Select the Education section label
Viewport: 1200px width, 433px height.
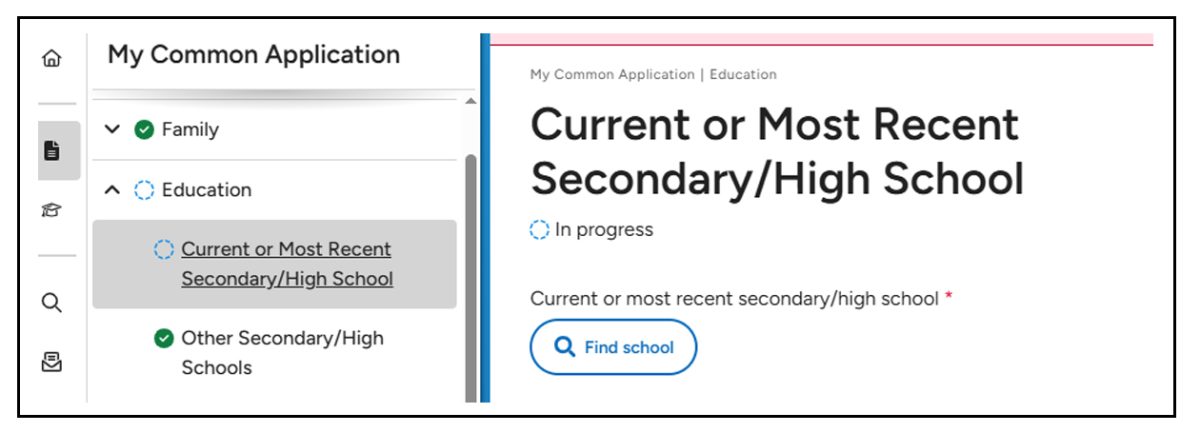pyautogui.click(x=206, y=190)
